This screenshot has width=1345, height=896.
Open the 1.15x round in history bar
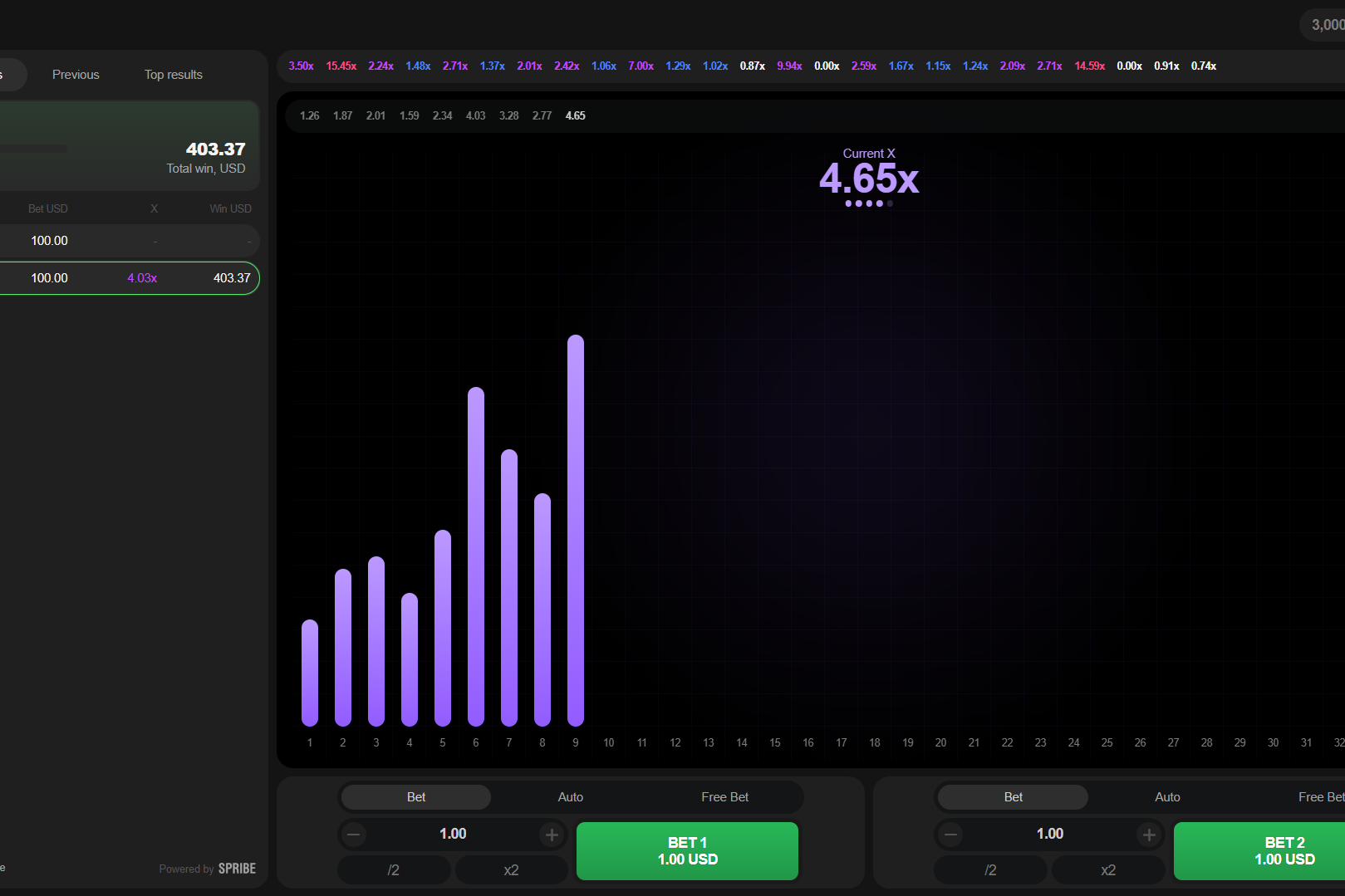click(938, 66)
